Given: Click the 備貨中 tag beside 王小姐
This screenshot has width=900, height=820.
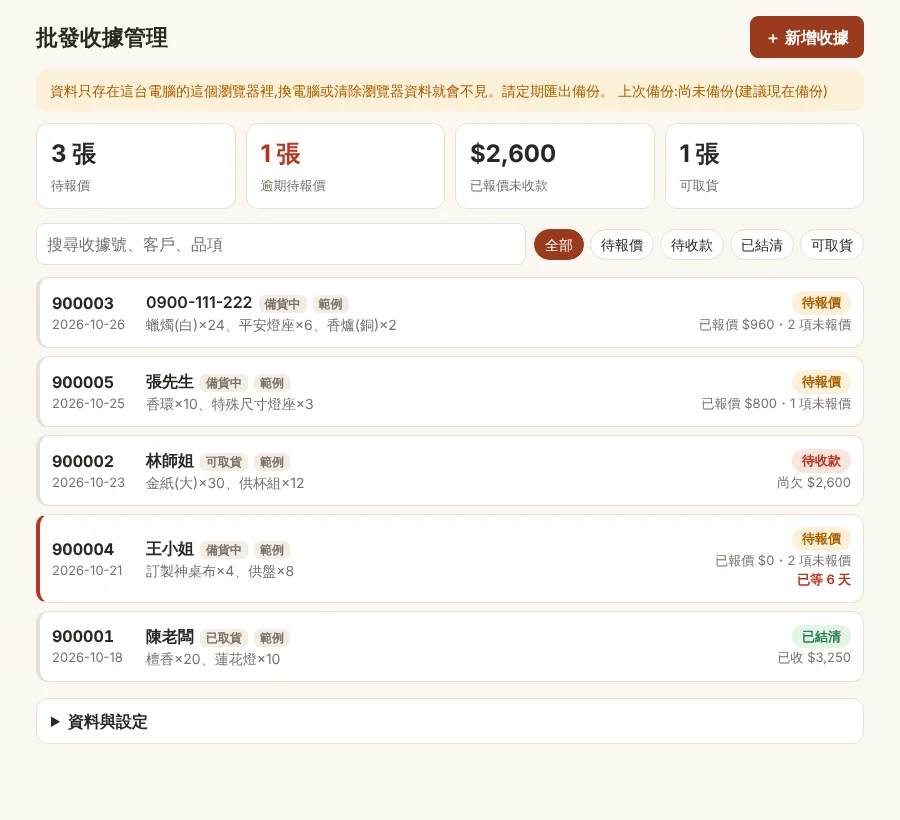Looking at the screenshot, I should coord(224,550).
